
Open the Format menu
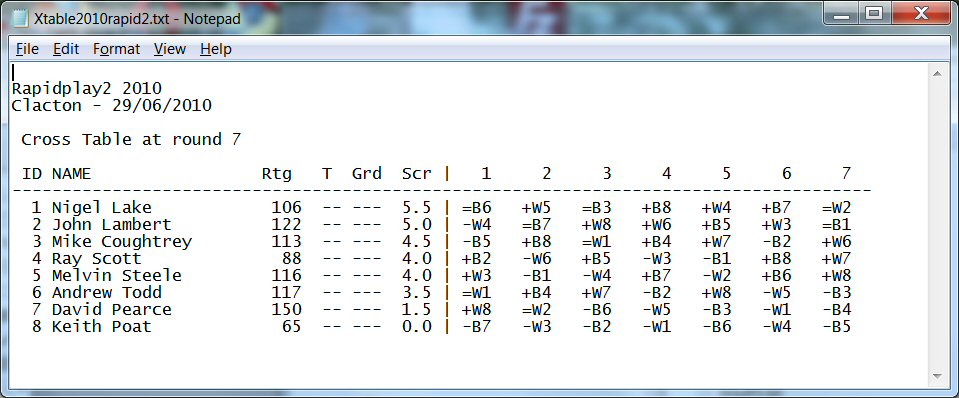pos(116,49)
